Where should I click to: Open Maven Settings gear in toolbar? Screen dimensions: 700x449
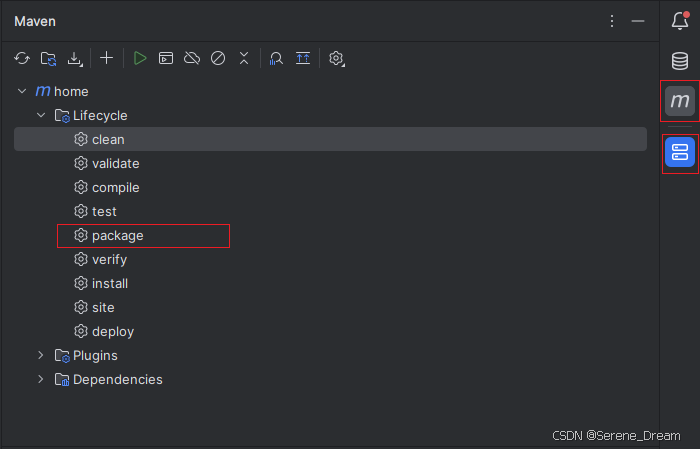(x=336, y=58)
